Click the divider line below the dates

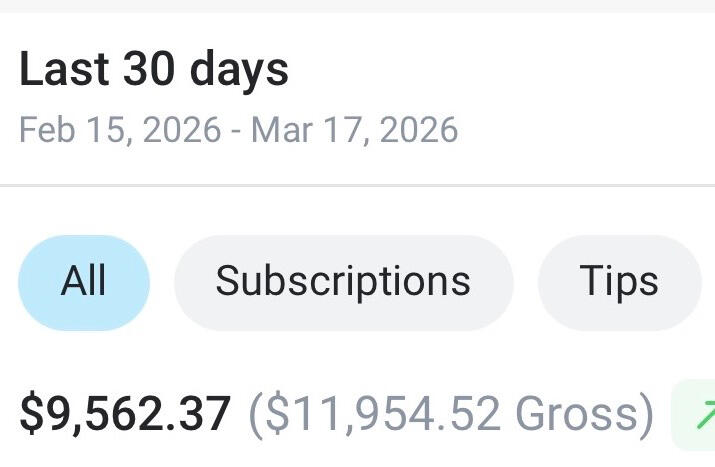pyautogui.click(x=357, y=185)
